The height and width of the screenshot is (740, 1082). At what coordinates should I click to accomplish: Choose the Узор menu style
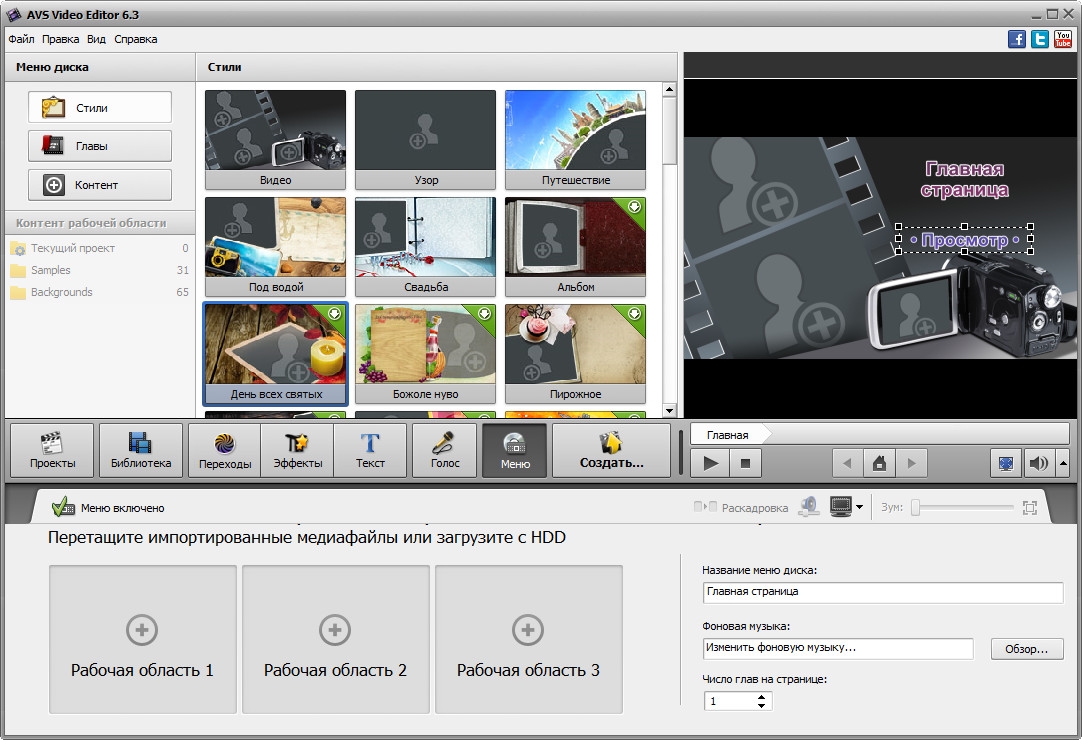point(425,139)
